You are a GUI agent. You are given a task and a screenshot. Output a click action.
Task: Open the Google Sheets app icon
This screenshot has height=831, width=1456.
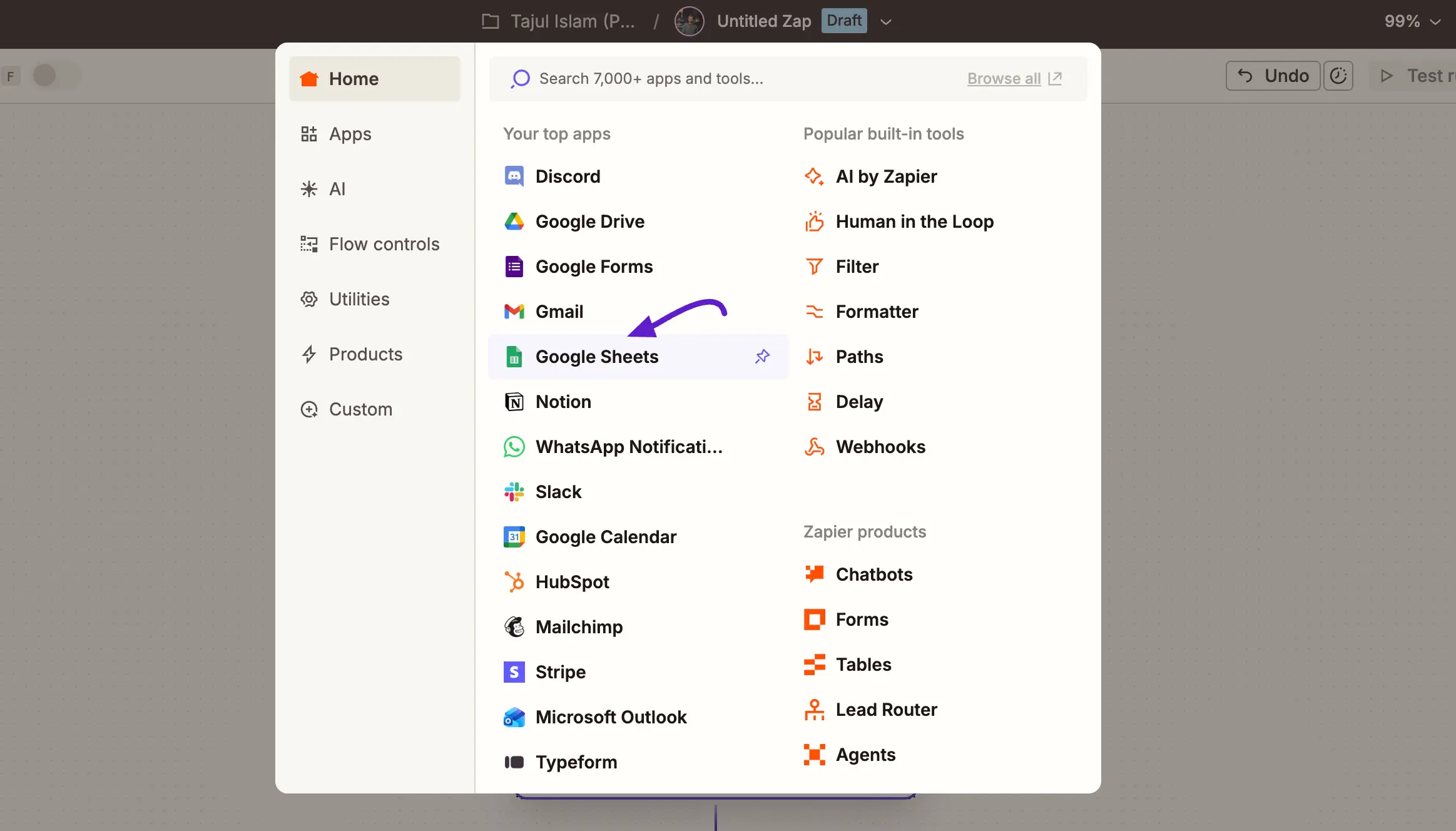tap(514, 357)
